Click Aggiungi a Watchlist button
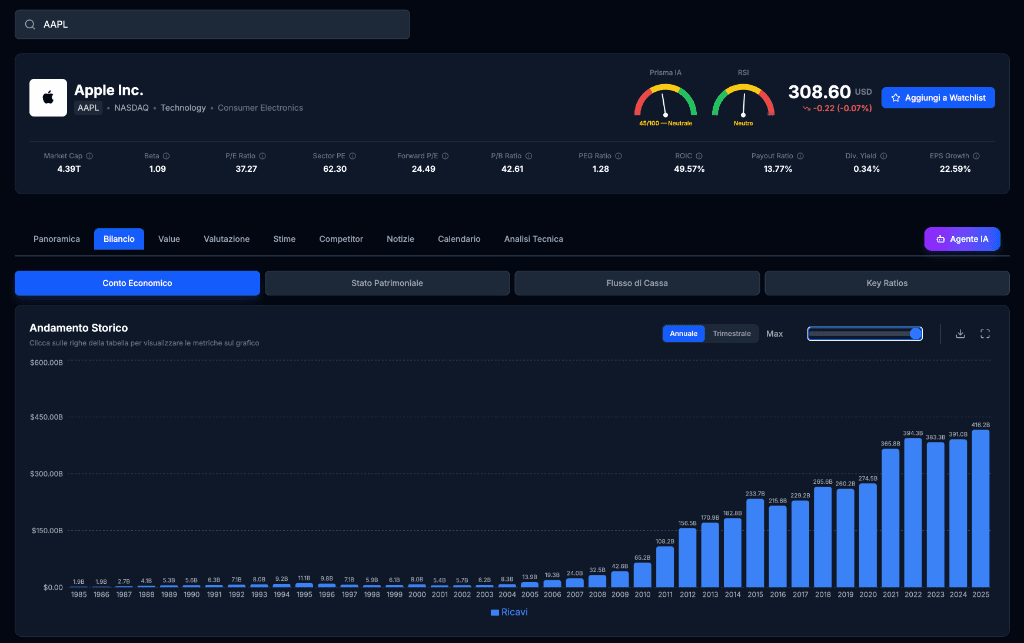 (938, 98)
